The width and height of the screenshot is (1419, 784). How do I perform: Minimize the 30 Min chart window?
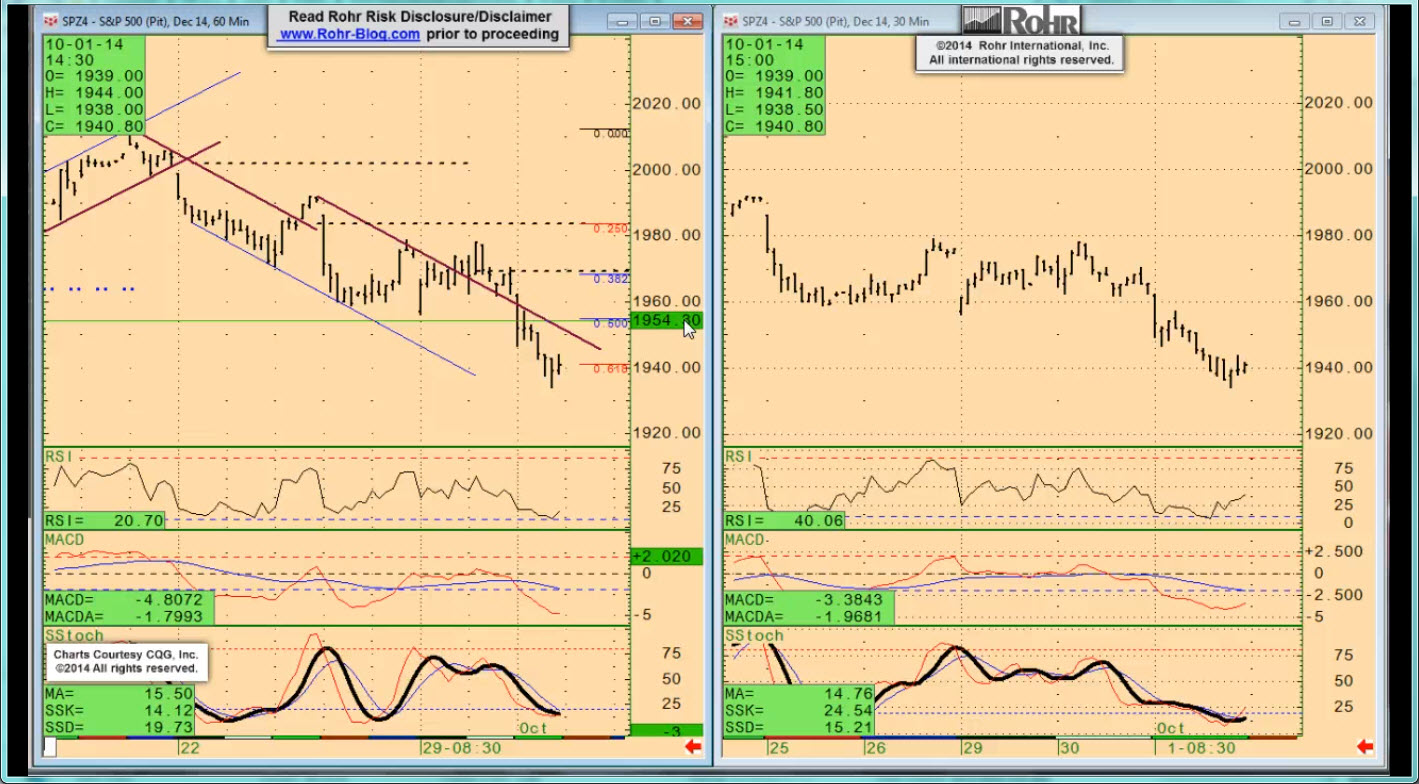pos(1297,21)
